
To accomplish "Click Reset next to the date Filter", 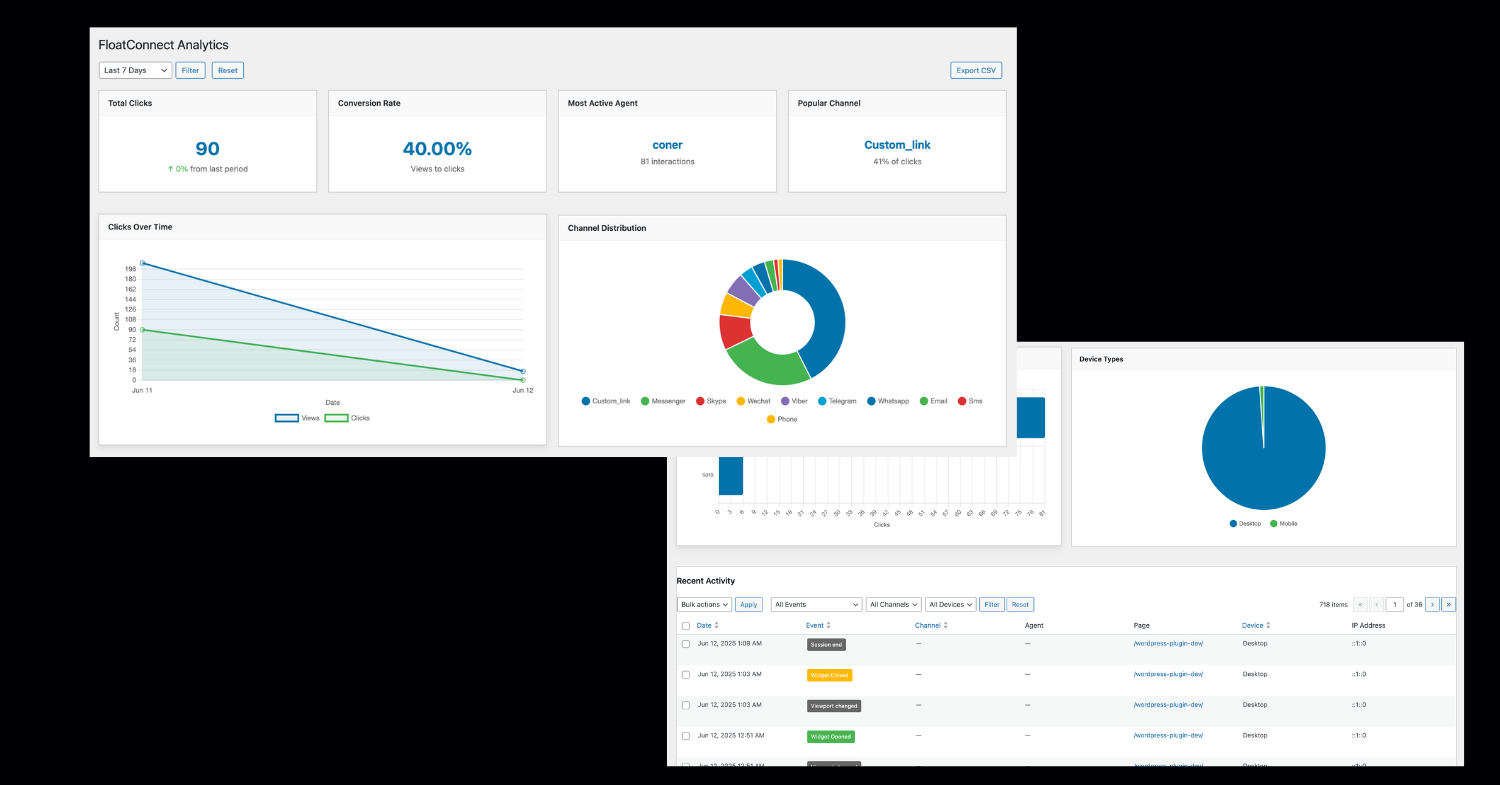I will [x=228, y=70].
